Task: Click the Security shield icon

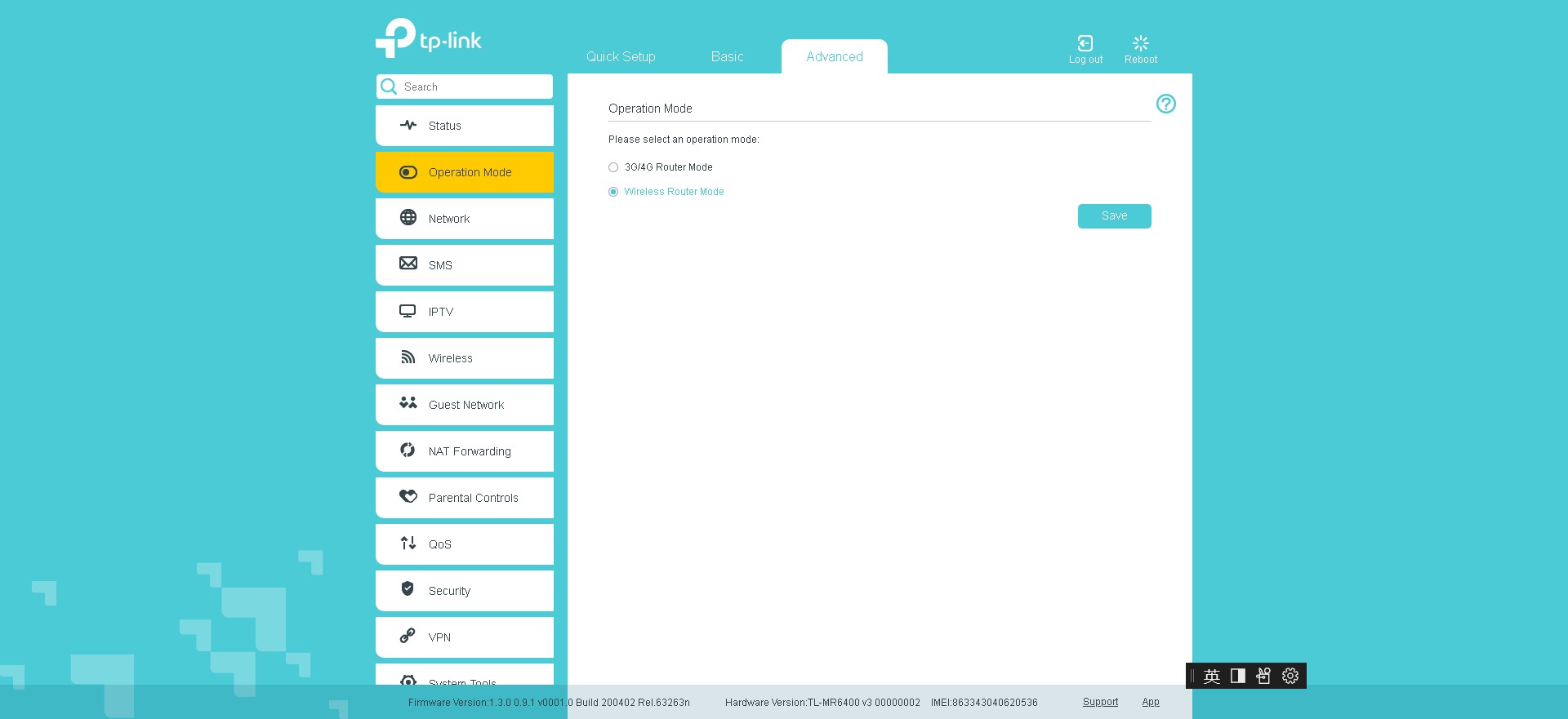Action: coord(408,588)
